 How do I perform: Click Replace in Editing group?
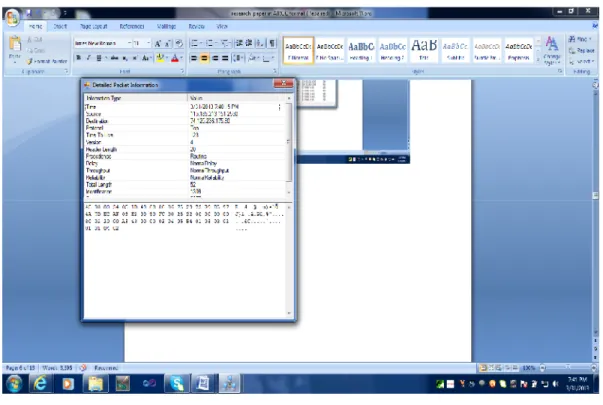[582, 50]
